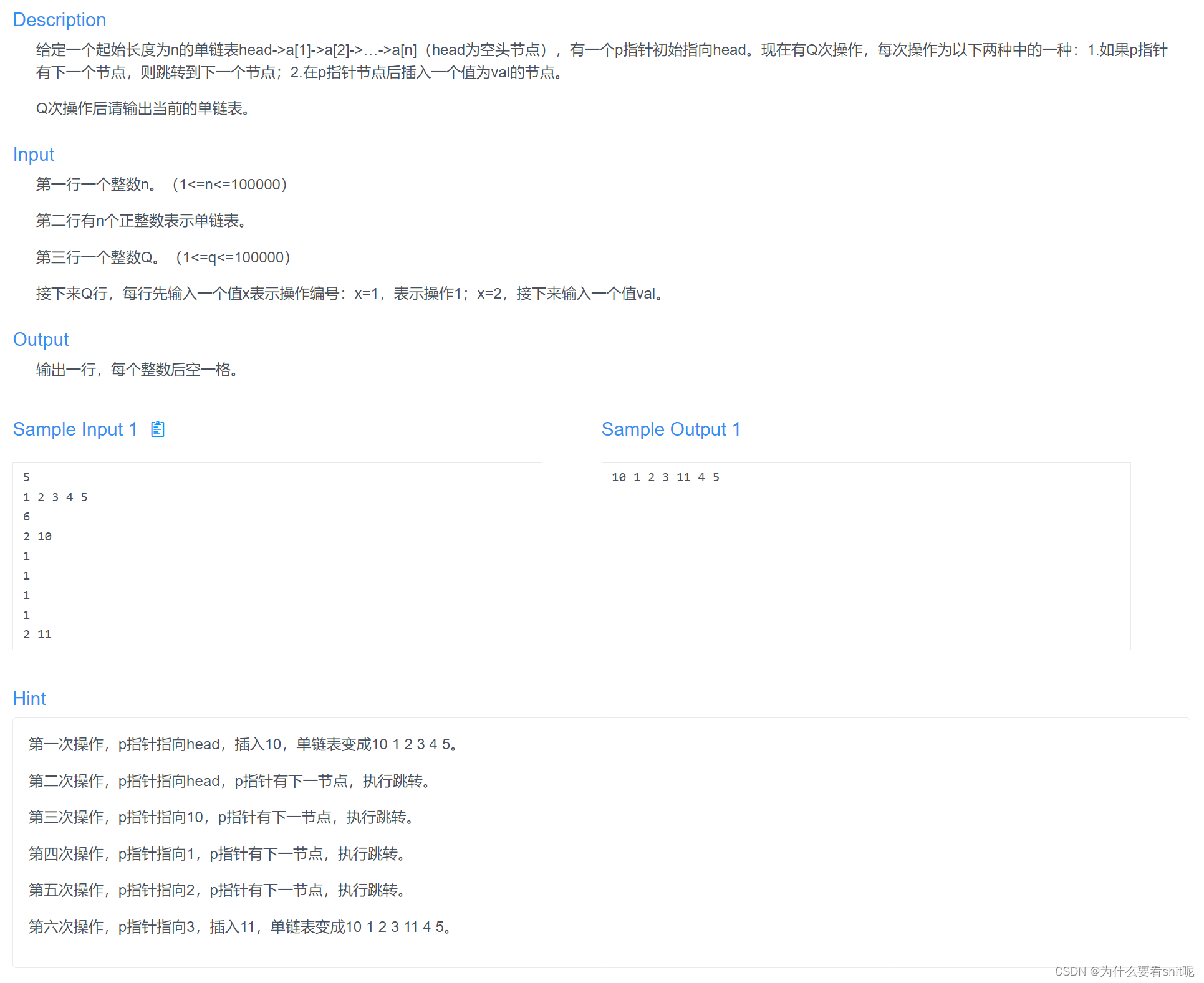Screen dimensions: 1204x983
Task: Click the line '2 11' in sample input
Action: coord(37,634)
